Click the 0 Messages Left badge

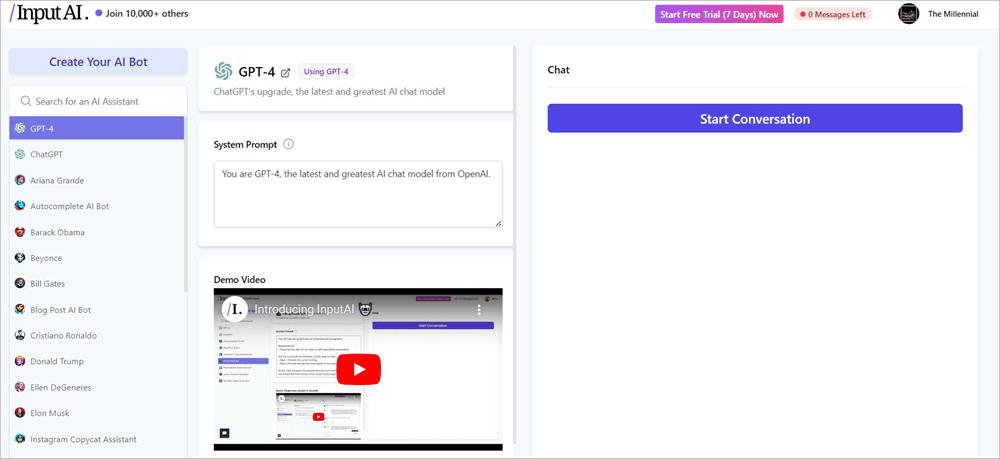[832, 14]
